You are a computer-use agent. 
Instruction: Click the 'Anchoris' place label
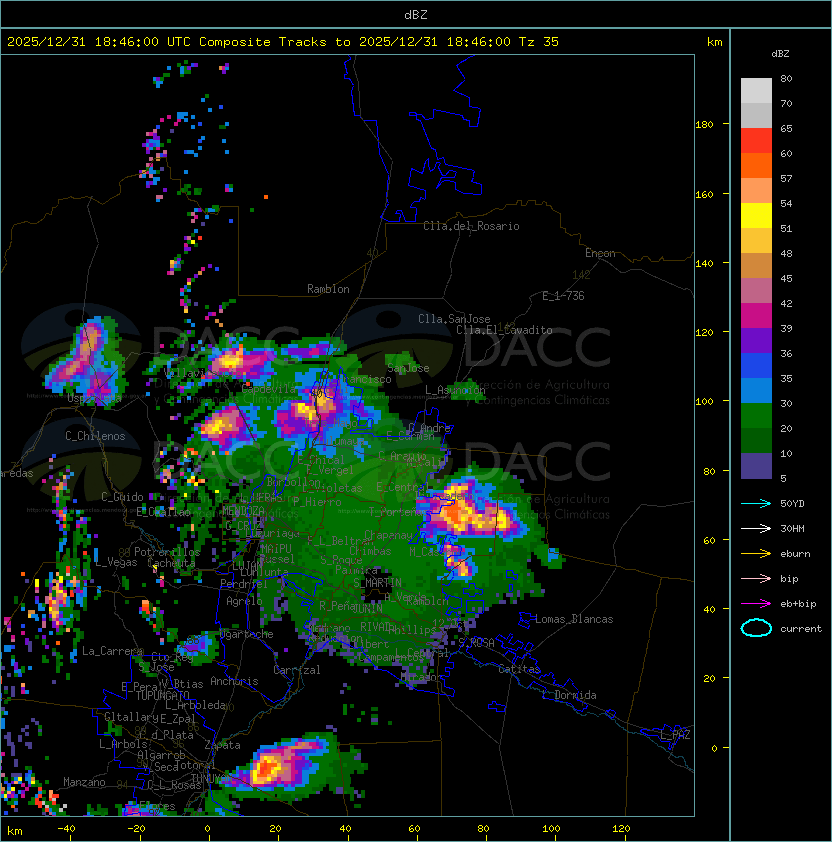coord(234,681)
